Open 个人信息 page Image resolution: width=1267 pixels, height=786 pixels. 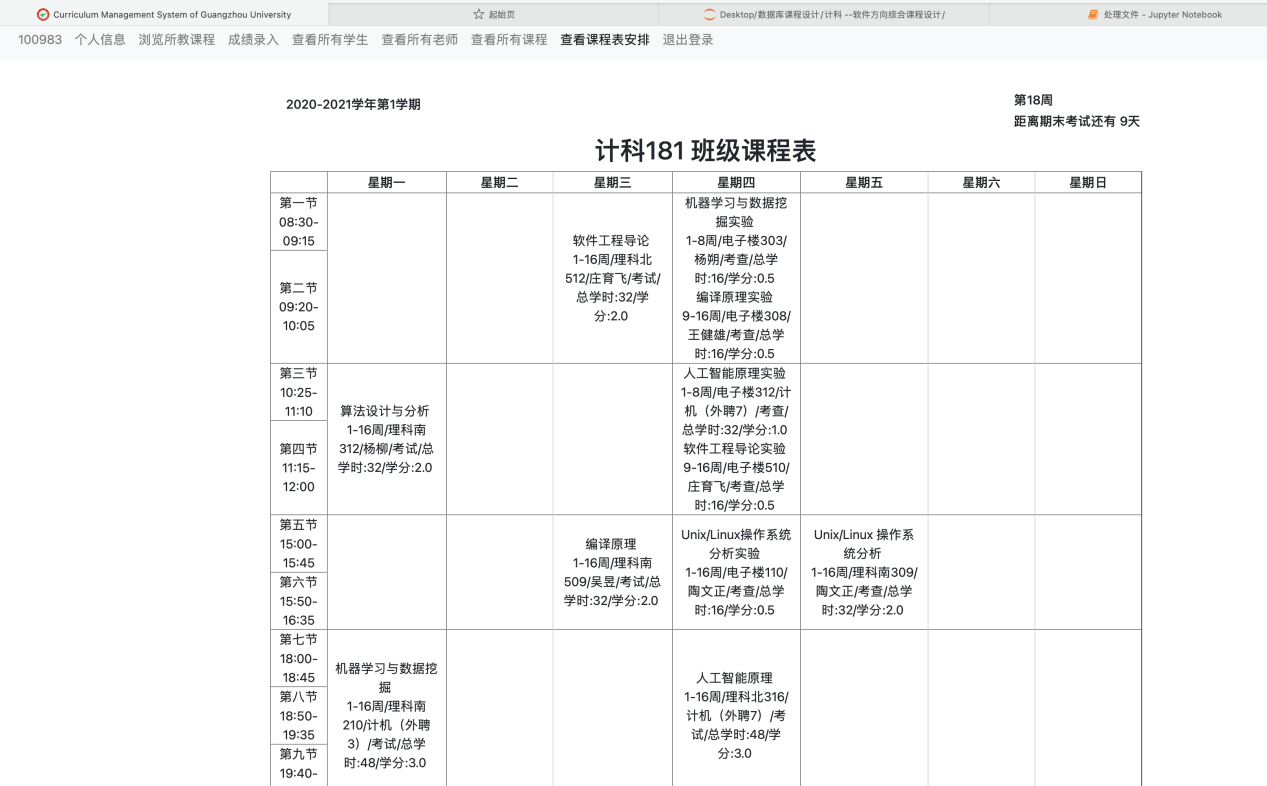point(100,40)
